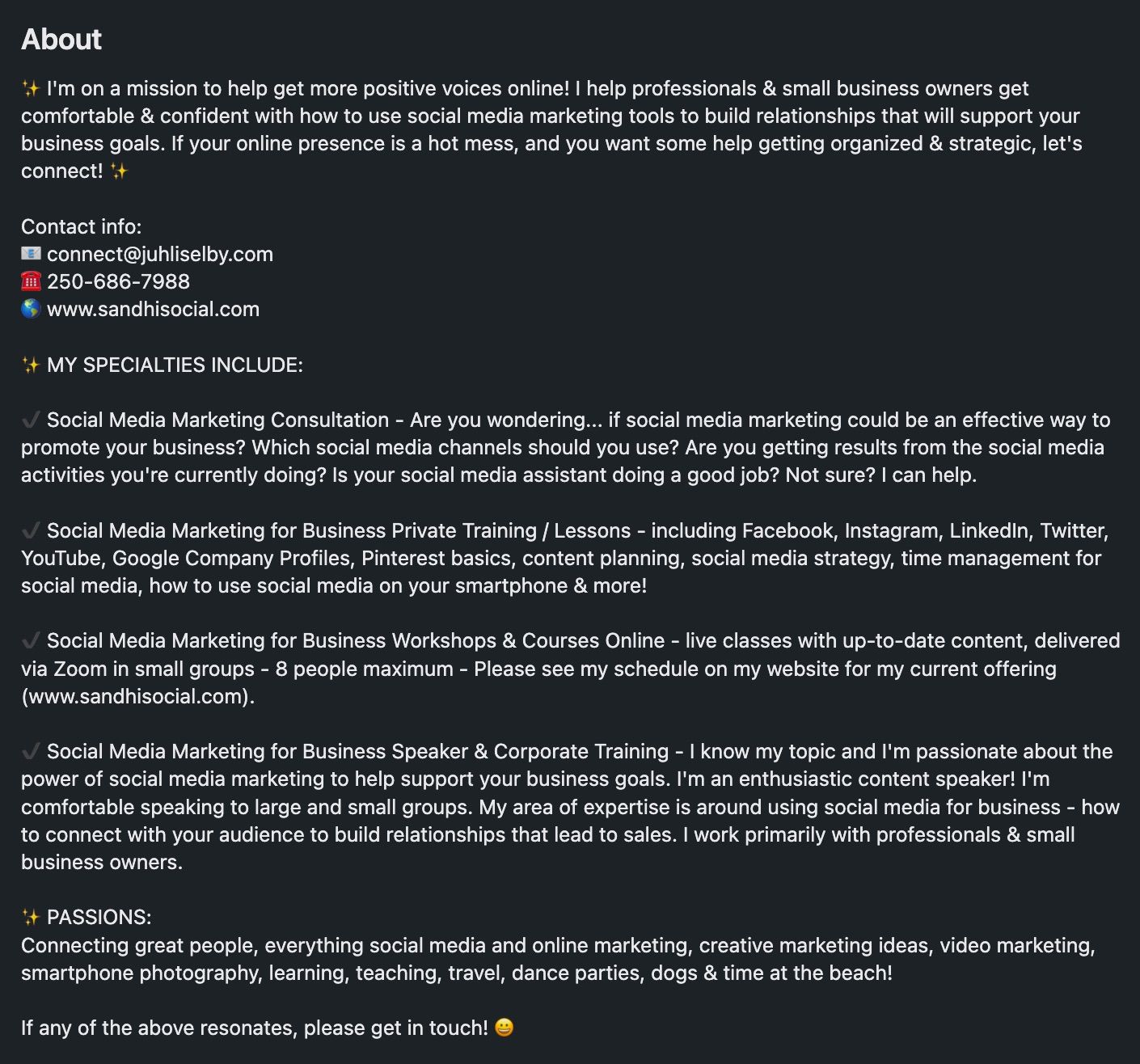
Task: Click checkmark beside Social Media Marketing Consultation
Action: (31, 420)
